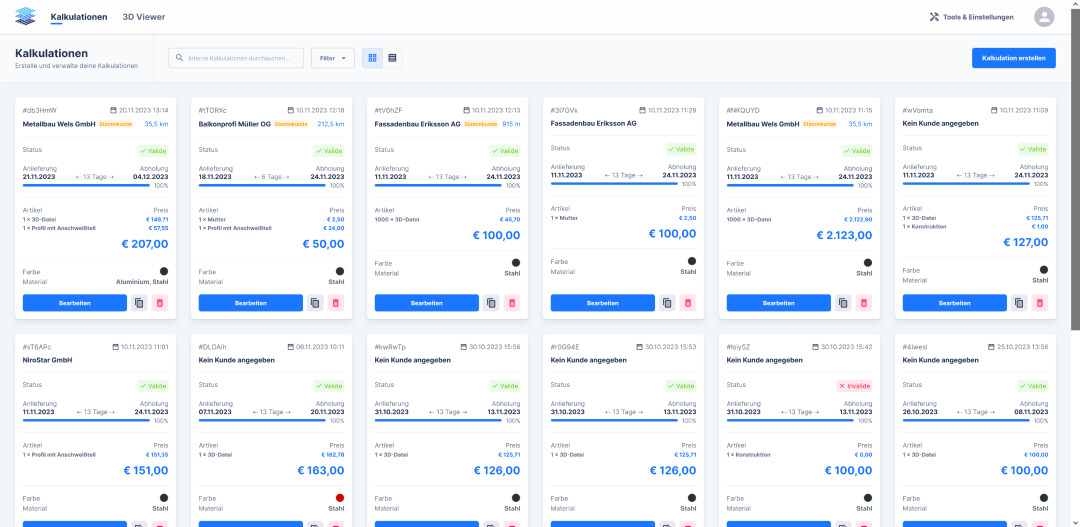Click Bearbeiten on card #NKQUYD
Image resolution: width=1080 pixels, height=527 pixels.
(x=779, y=303)
